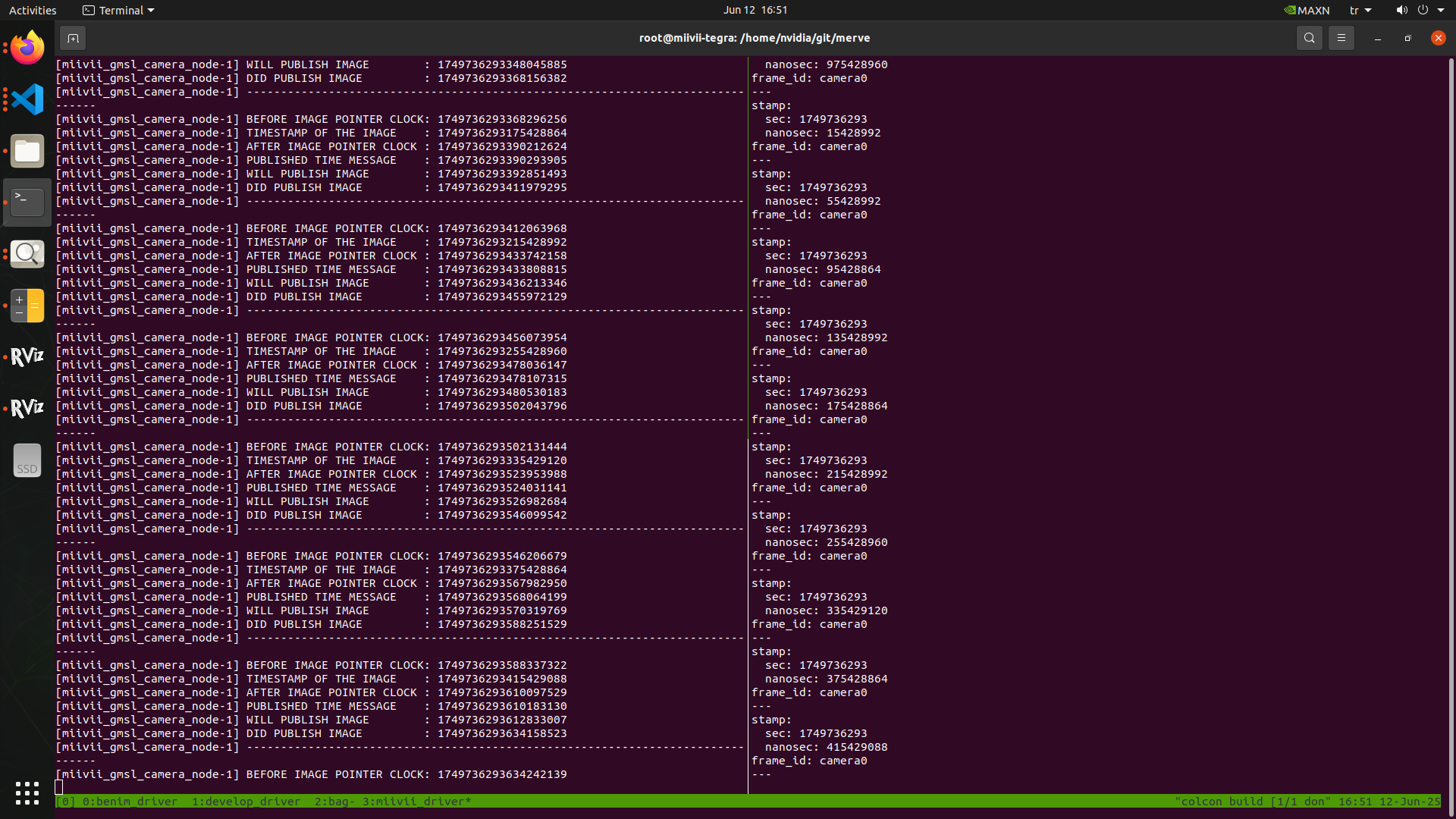The image size is (1456, 819).
Task: Open the Terminal app menu
Action: coord(118,10)
